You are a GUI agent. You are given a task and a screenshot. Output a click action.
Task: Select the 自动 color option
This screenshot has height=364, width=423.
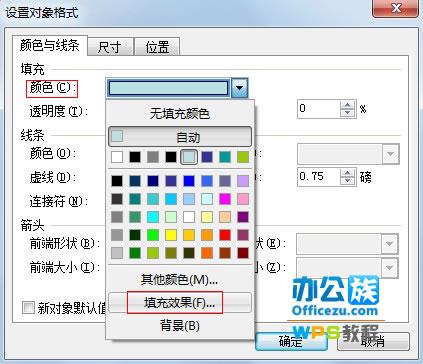180,137
